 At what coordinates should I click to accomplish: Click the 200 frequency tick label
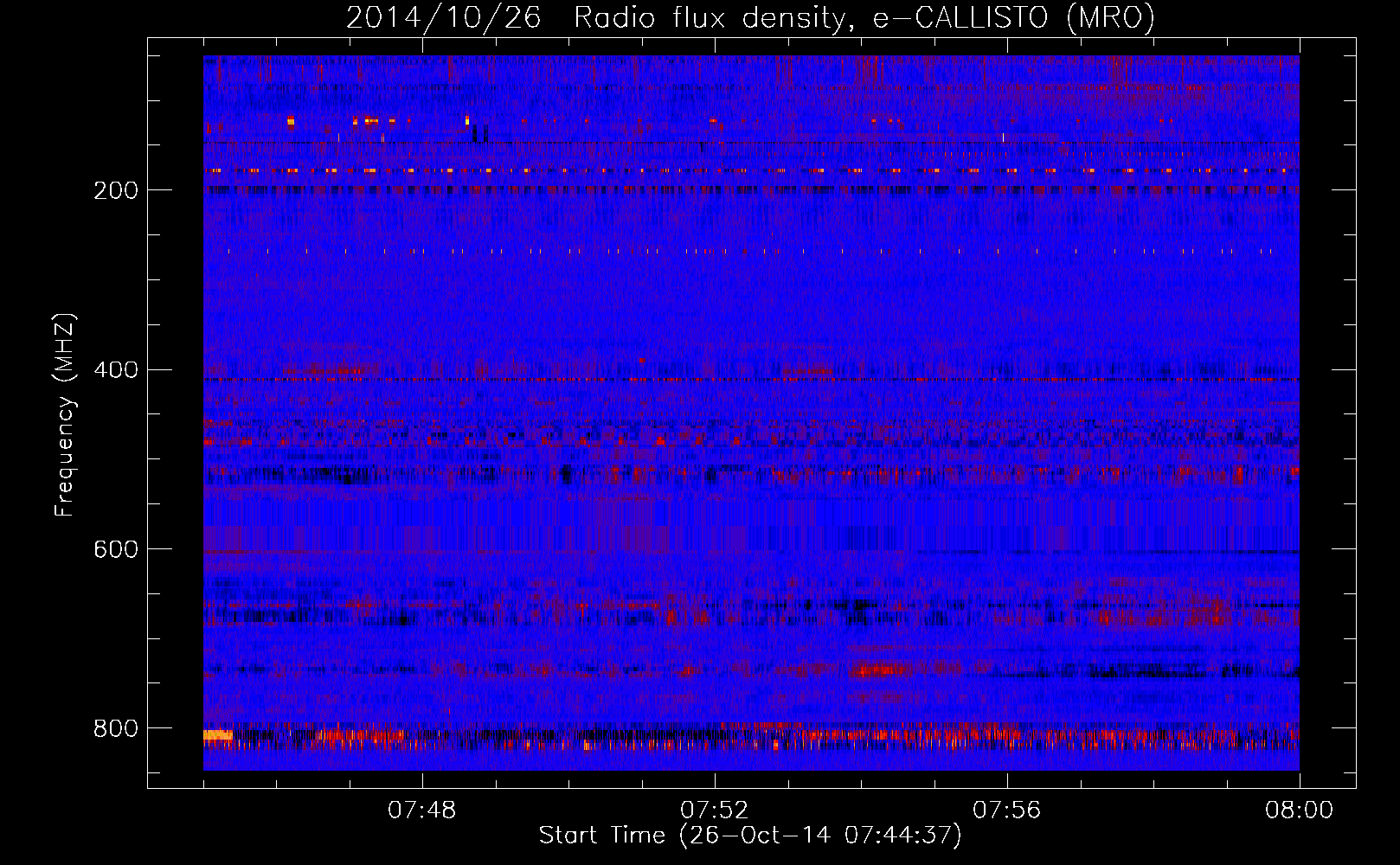[x=116, y=190]
